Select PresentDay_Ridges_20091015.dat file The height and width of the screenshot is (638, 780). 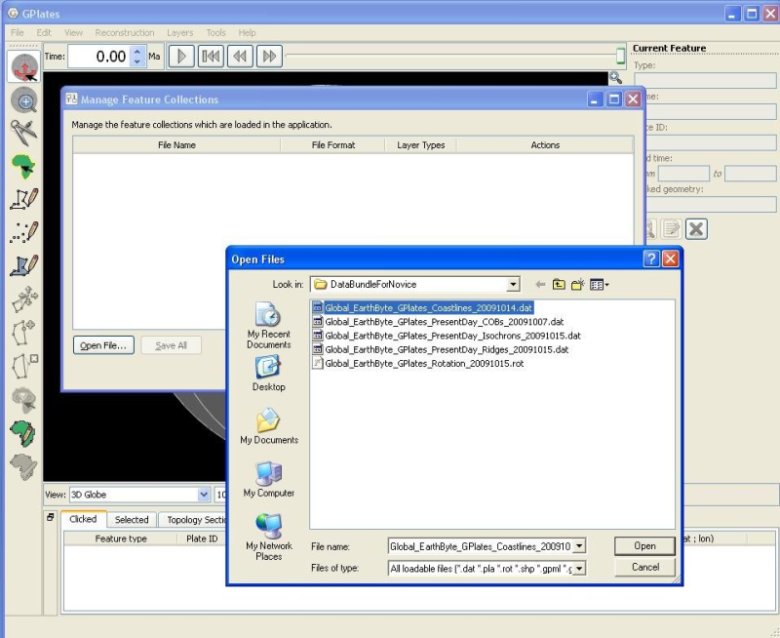[x=441, y=350]
